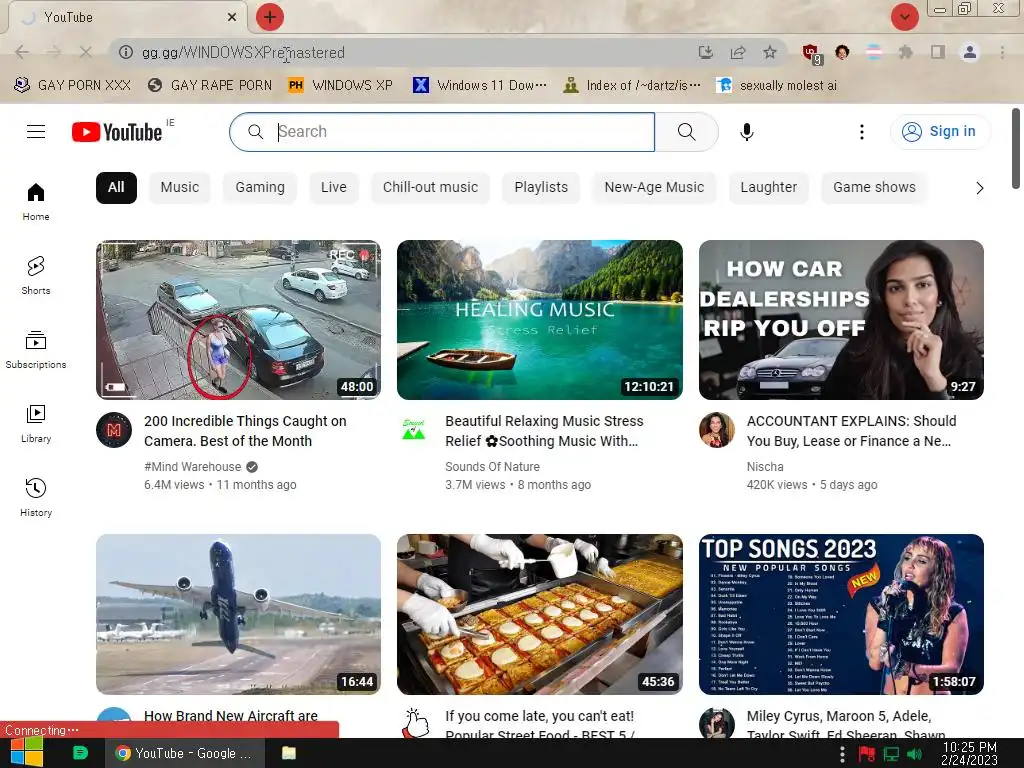This screenshot has height=768, width=1024.
Task: View site information icon in address bar
Action: click(125, 52)
